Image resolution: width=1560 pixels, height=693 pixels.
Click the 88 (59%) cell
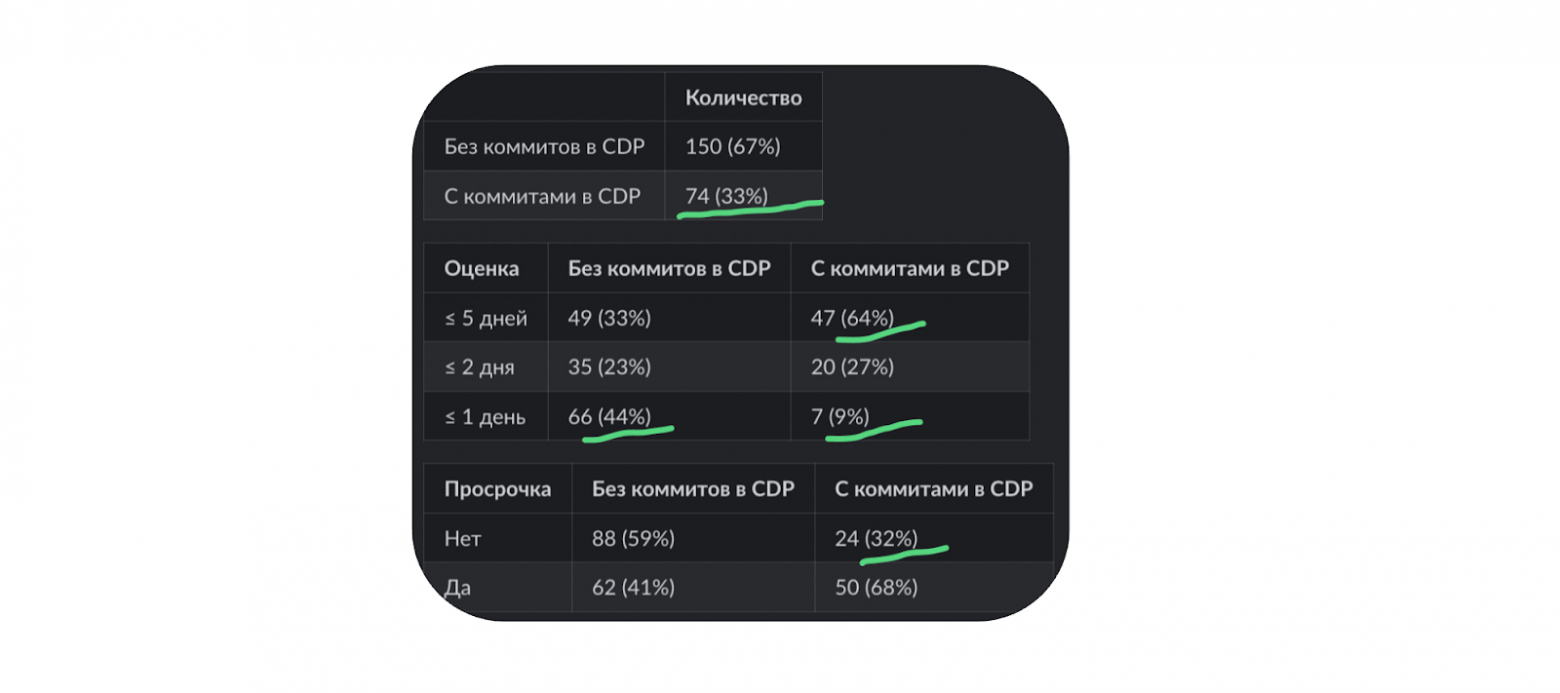tap(633, 539)
